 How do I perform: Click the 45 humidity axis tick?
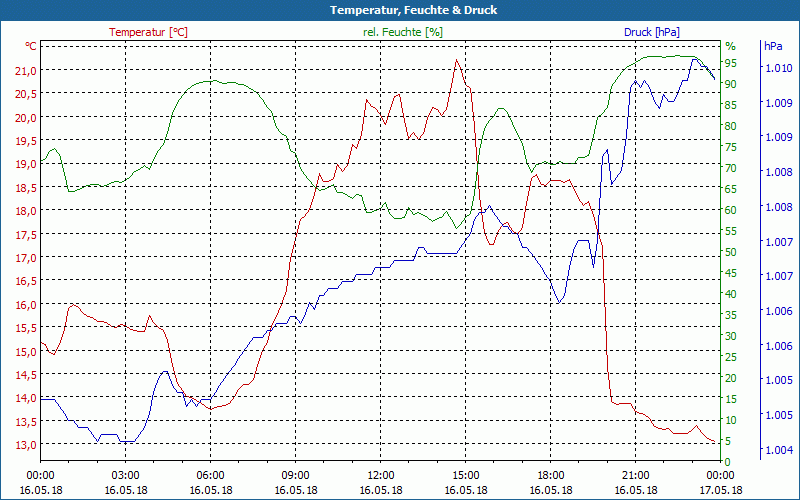pyautogui.click(x=731, y=273)
